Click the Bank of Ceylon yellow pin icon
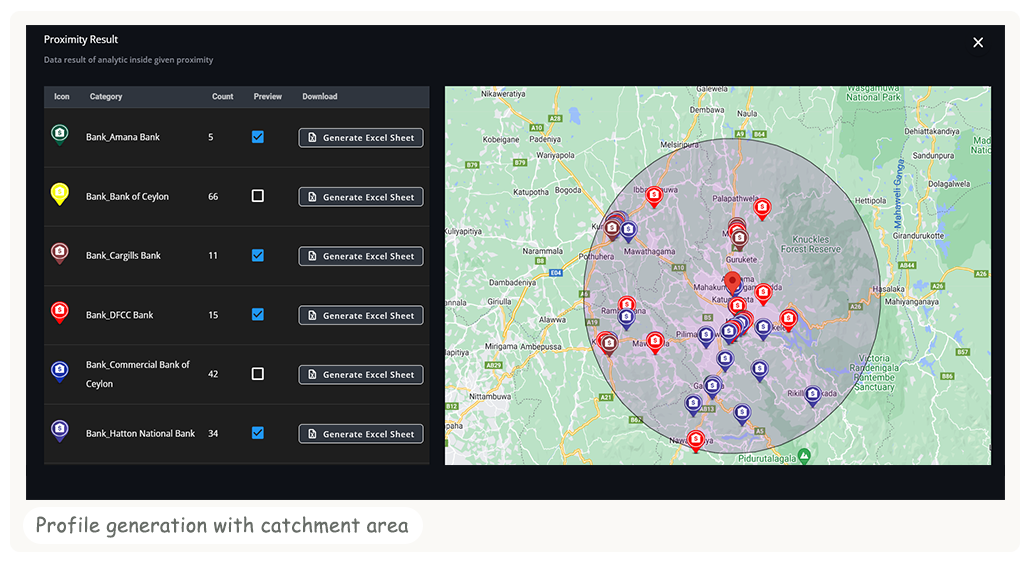Screen dimensions: 1031x567 (60, 195)
